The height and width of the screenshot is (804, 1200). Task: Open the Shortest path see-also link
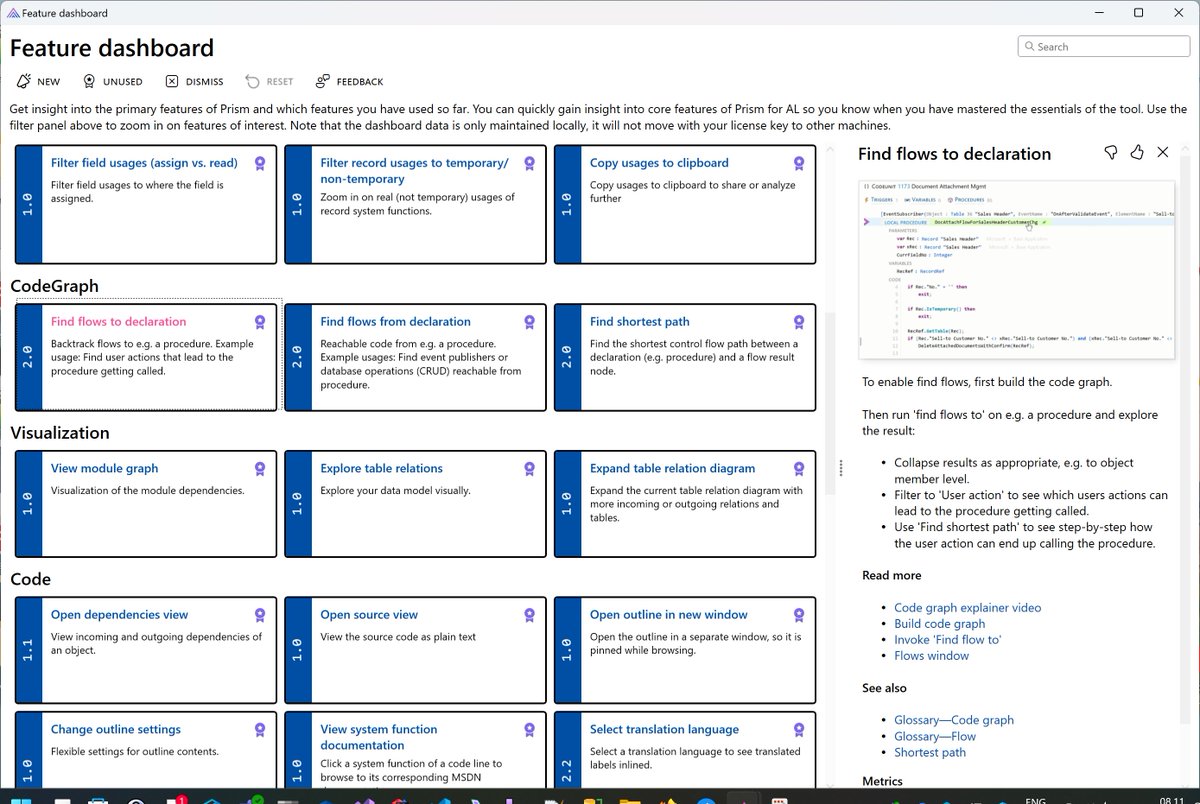pyautogui.click(x=930, y=752)
